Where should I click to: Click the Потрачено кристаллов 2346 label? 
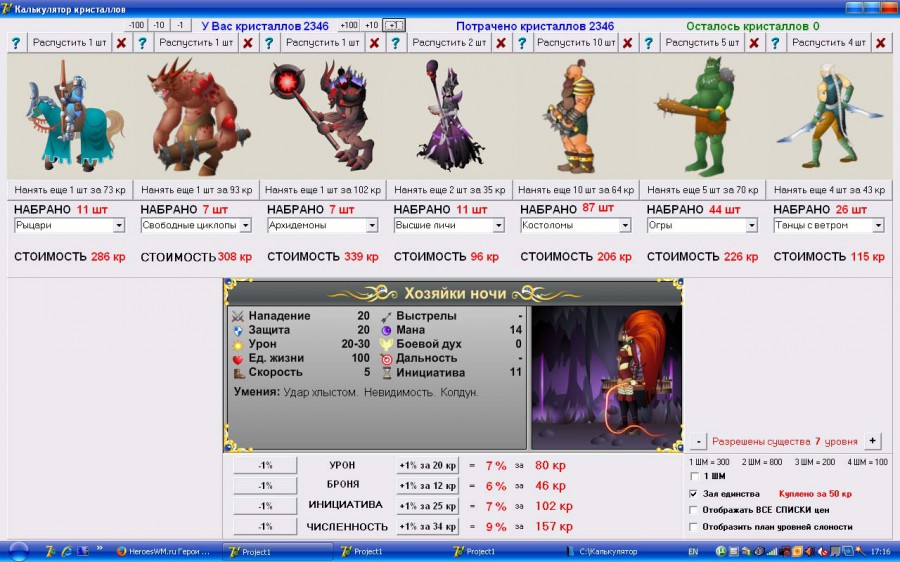pos(535,26)
